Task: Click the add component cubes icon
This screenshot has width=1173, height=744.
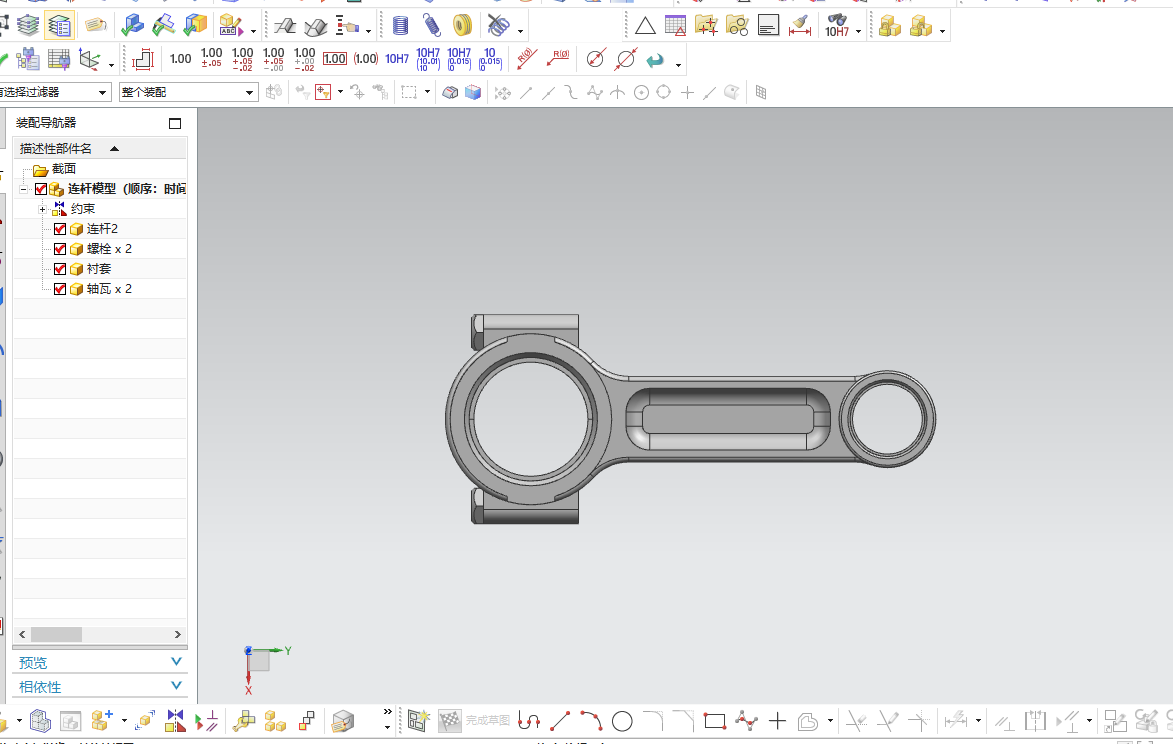Action: [x=102, y=721]
